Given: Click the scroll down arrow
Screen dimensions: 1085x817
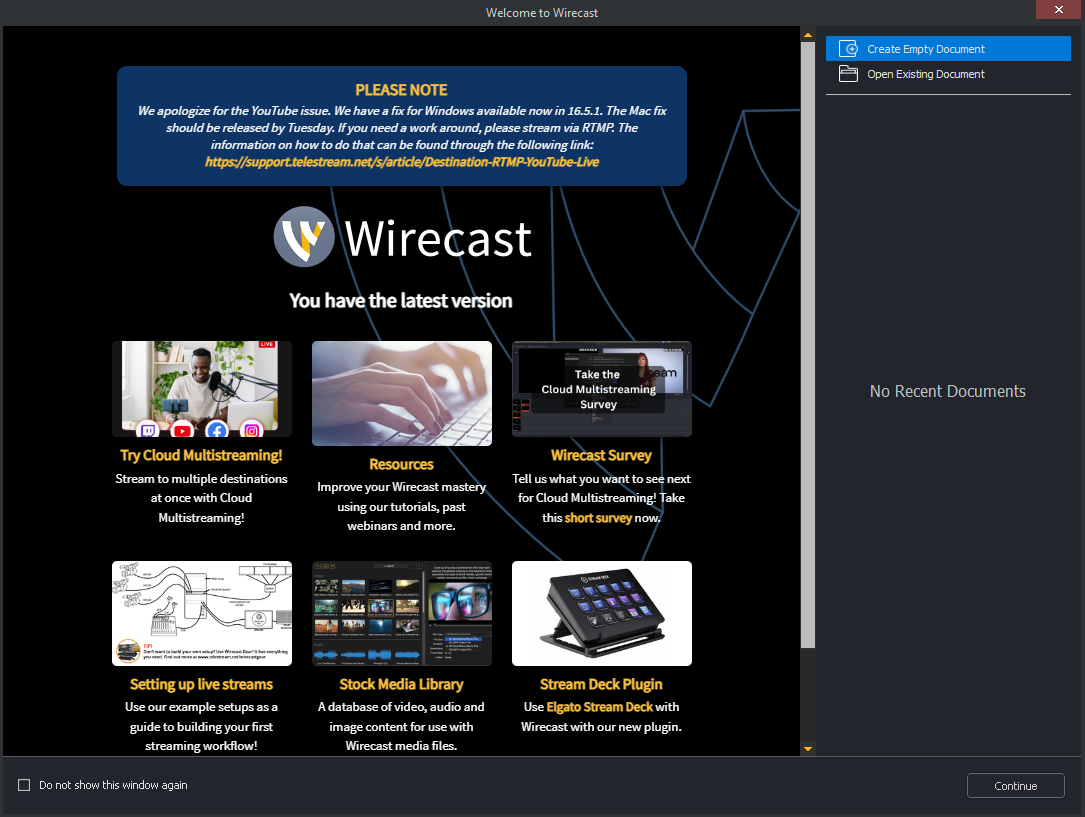Looking at the screenshot, I should 808,749.
